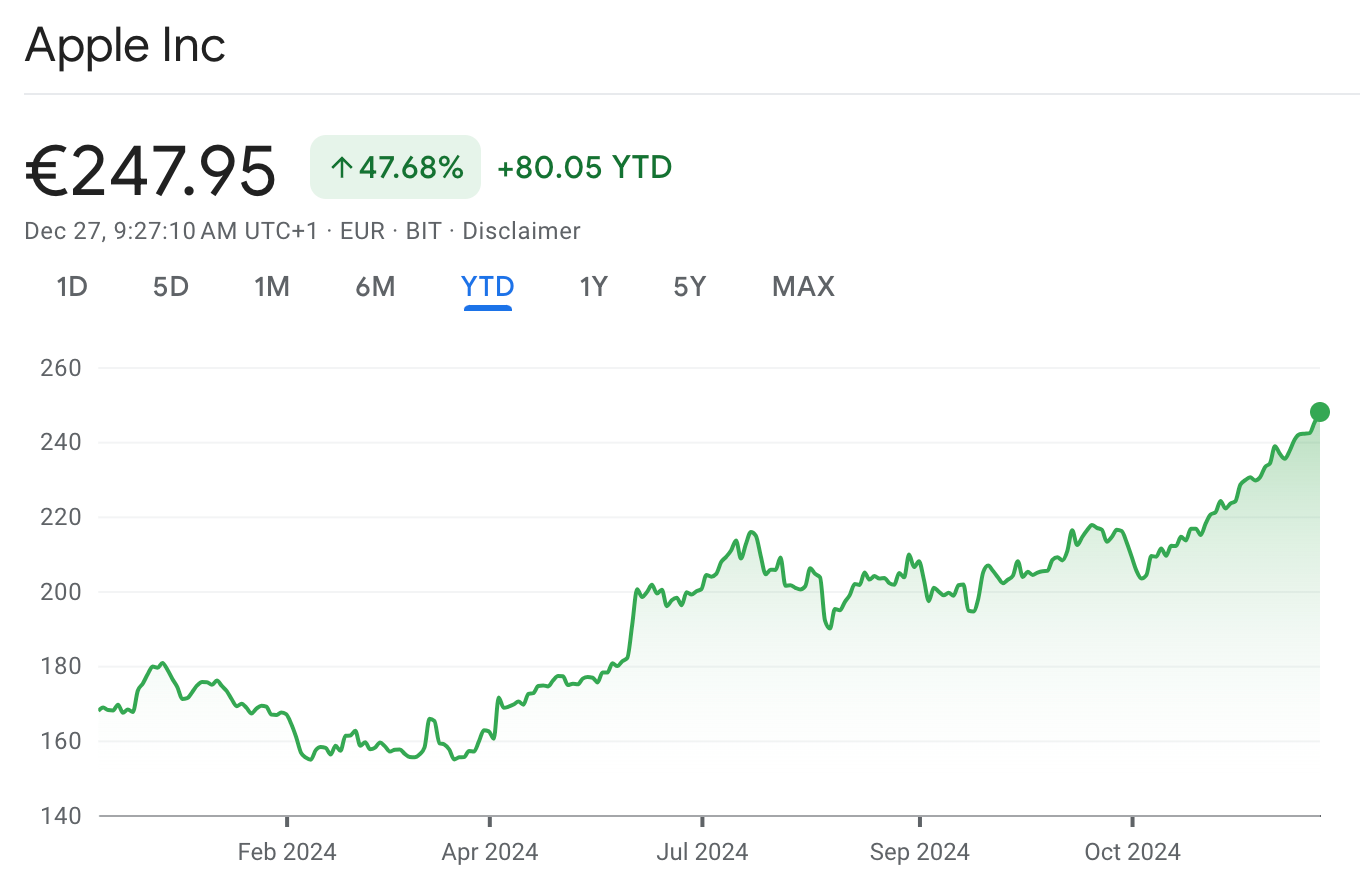Image resolution: width=1360 pixels, height=888 pixels.
Task: Open the Disclaimer link
Action: tap(522, 231)
